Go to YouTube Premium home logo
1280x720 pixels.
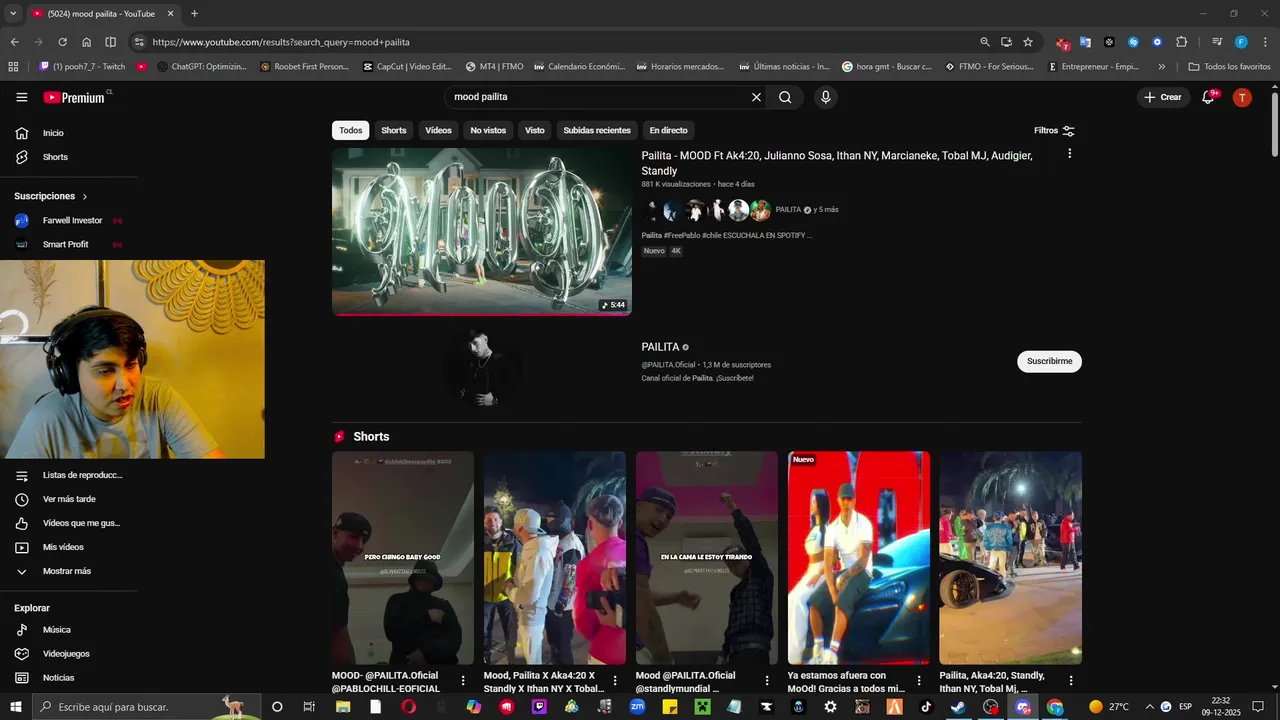coord(74,97)
